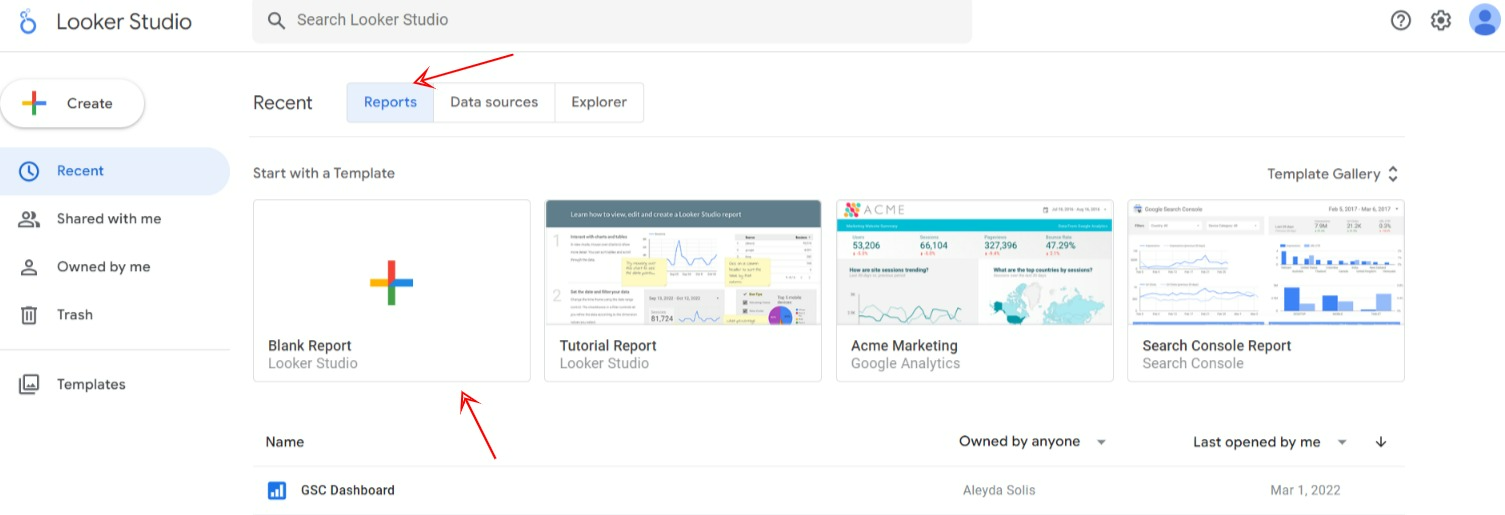Image resolution: width=1505 pixels, height=515 pixels.
Task: Click the multicolor plus in Blank Report
Action: 391,282
